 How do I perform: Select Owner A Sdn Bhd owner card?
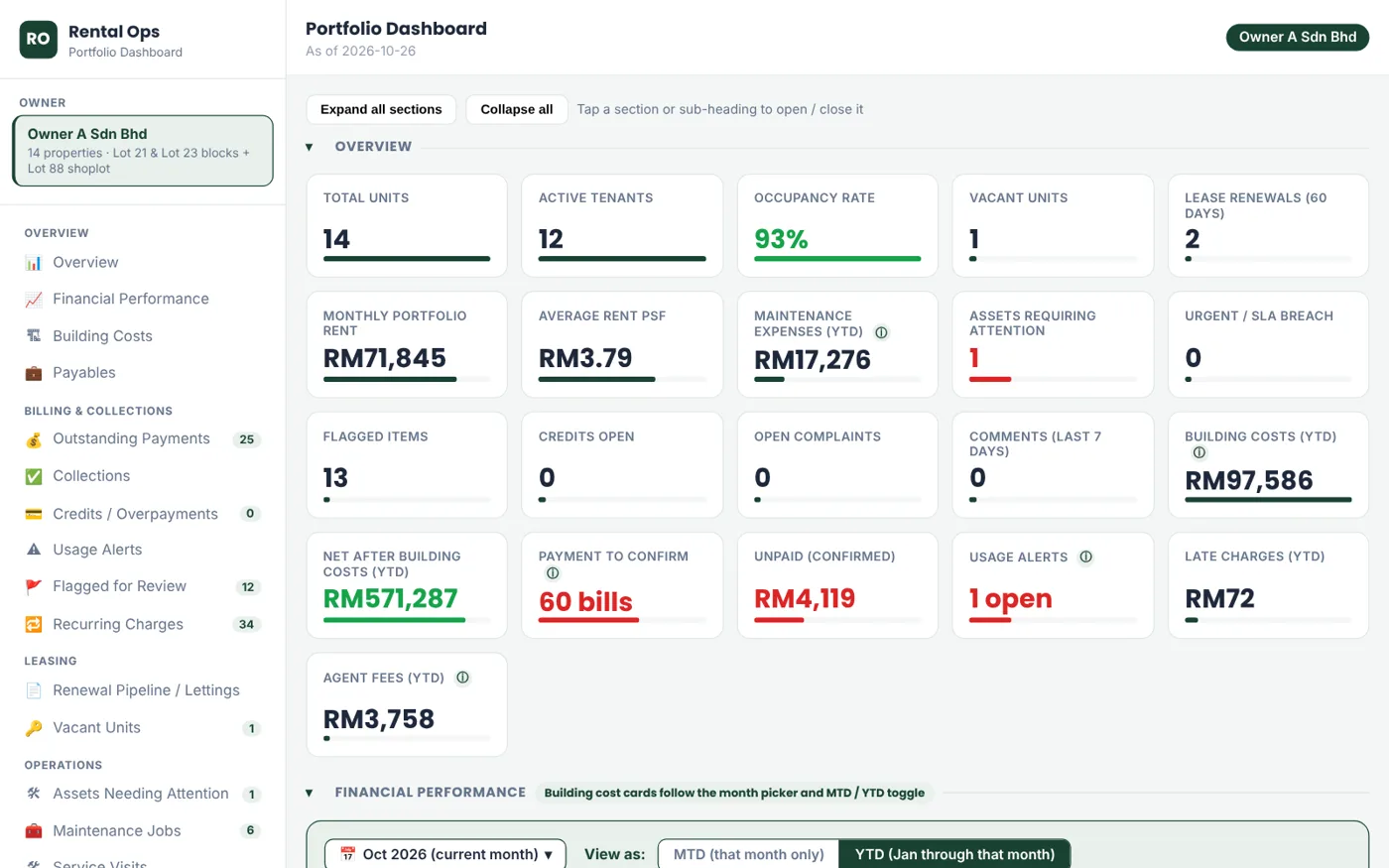pos(143,151)
